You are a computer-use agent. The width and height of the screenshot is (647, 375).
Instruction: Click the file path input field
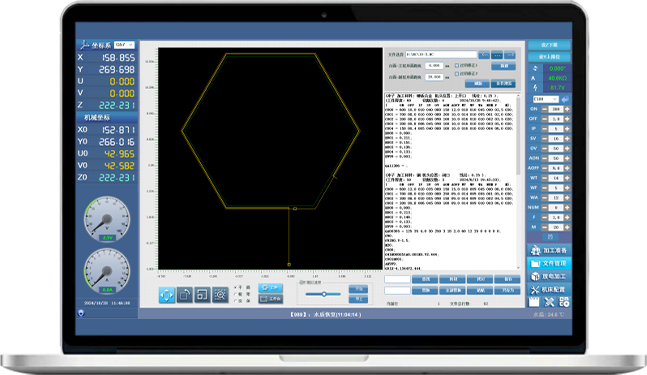tap(441, 54)
